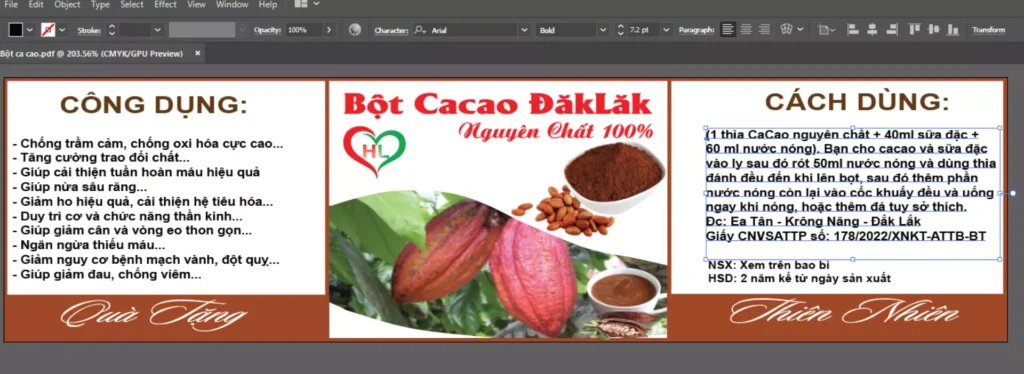
Task: Click the CÔNG DỤNG: heading text
Action: tap(154, 106)
